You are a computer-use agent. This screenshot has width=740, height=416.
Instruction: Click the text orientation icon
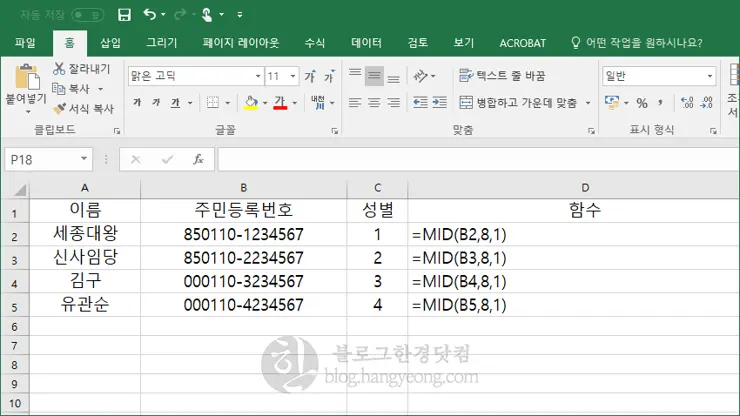(x=420, y=76)
